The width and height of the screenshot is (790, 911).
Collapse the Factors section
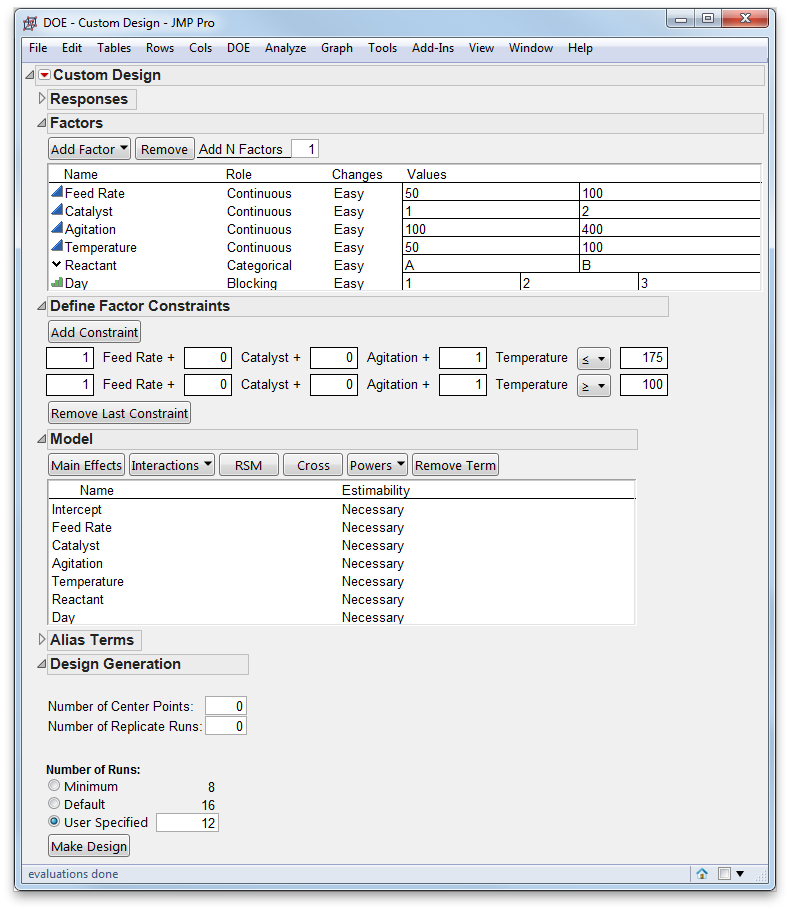(x=42, y=123)
